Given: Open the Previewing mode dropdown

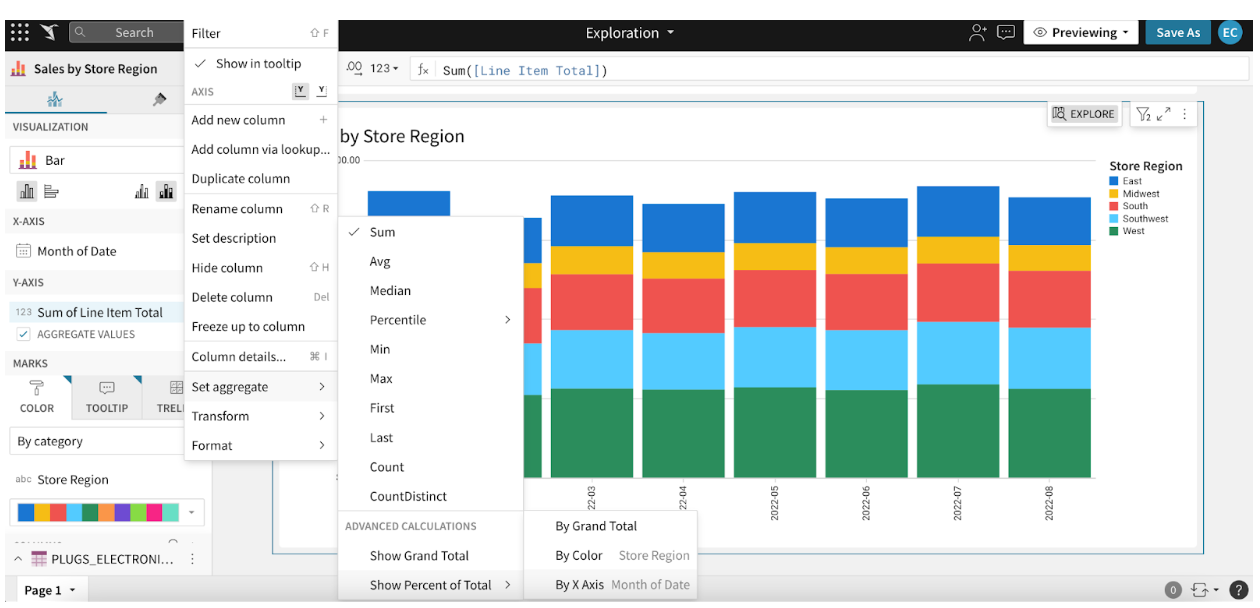Looking at the screenshot, I should pyautogui.click(x=1084, y=33).
